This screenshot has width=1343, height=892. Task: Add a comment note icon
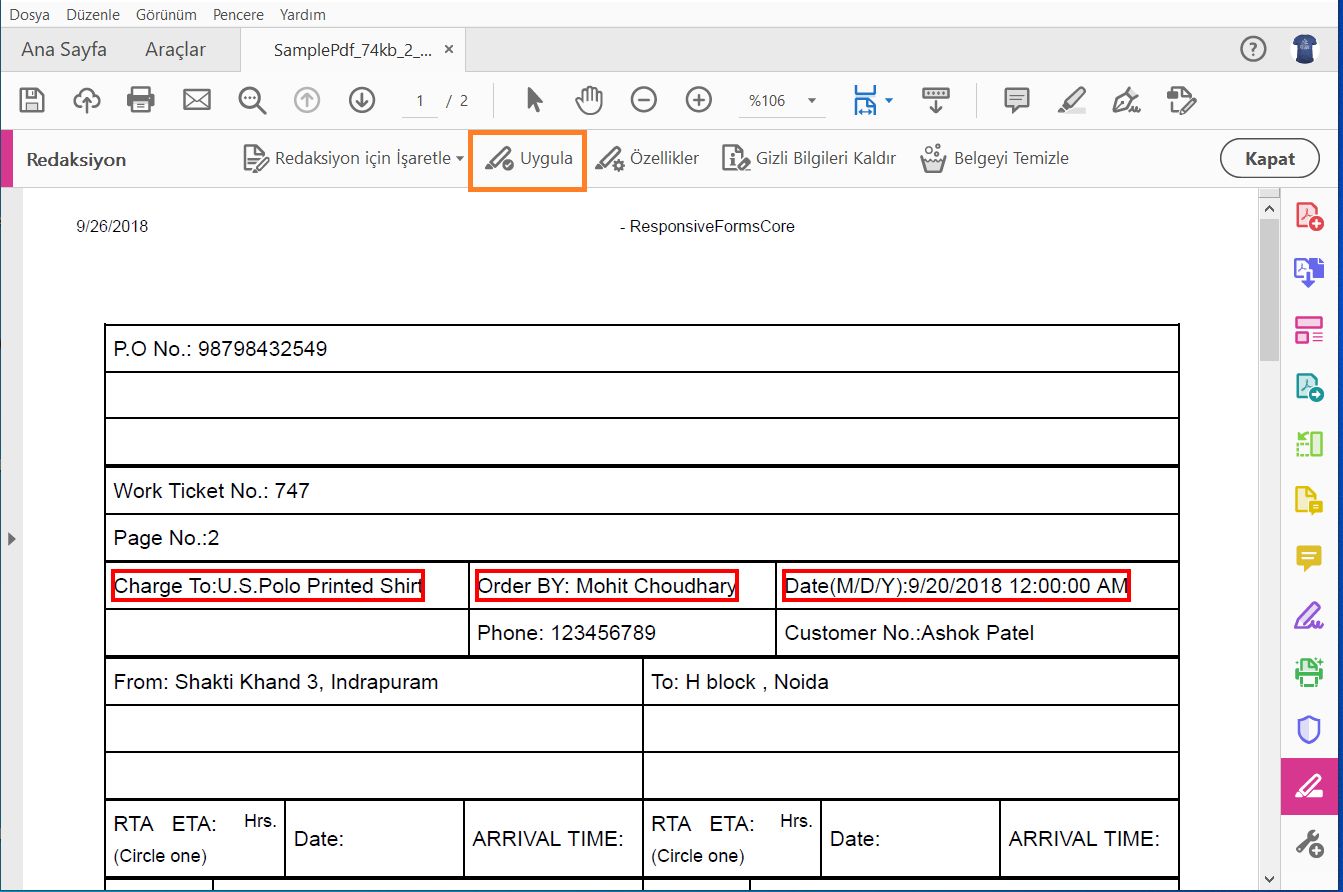tap(1017, 100)
